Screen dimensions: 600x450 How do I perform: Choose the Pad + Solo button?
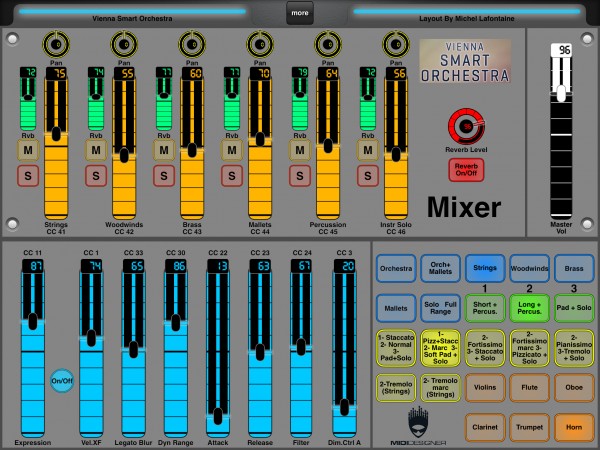(574, 308)
